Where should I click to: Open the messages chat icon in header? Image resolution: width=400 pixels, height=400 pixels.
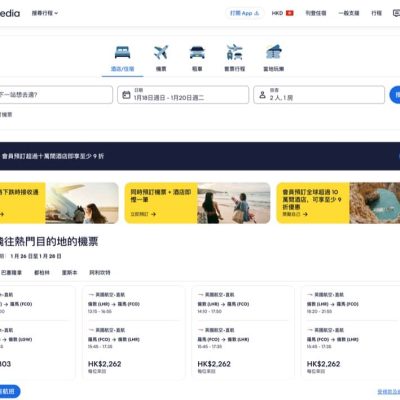396,13
